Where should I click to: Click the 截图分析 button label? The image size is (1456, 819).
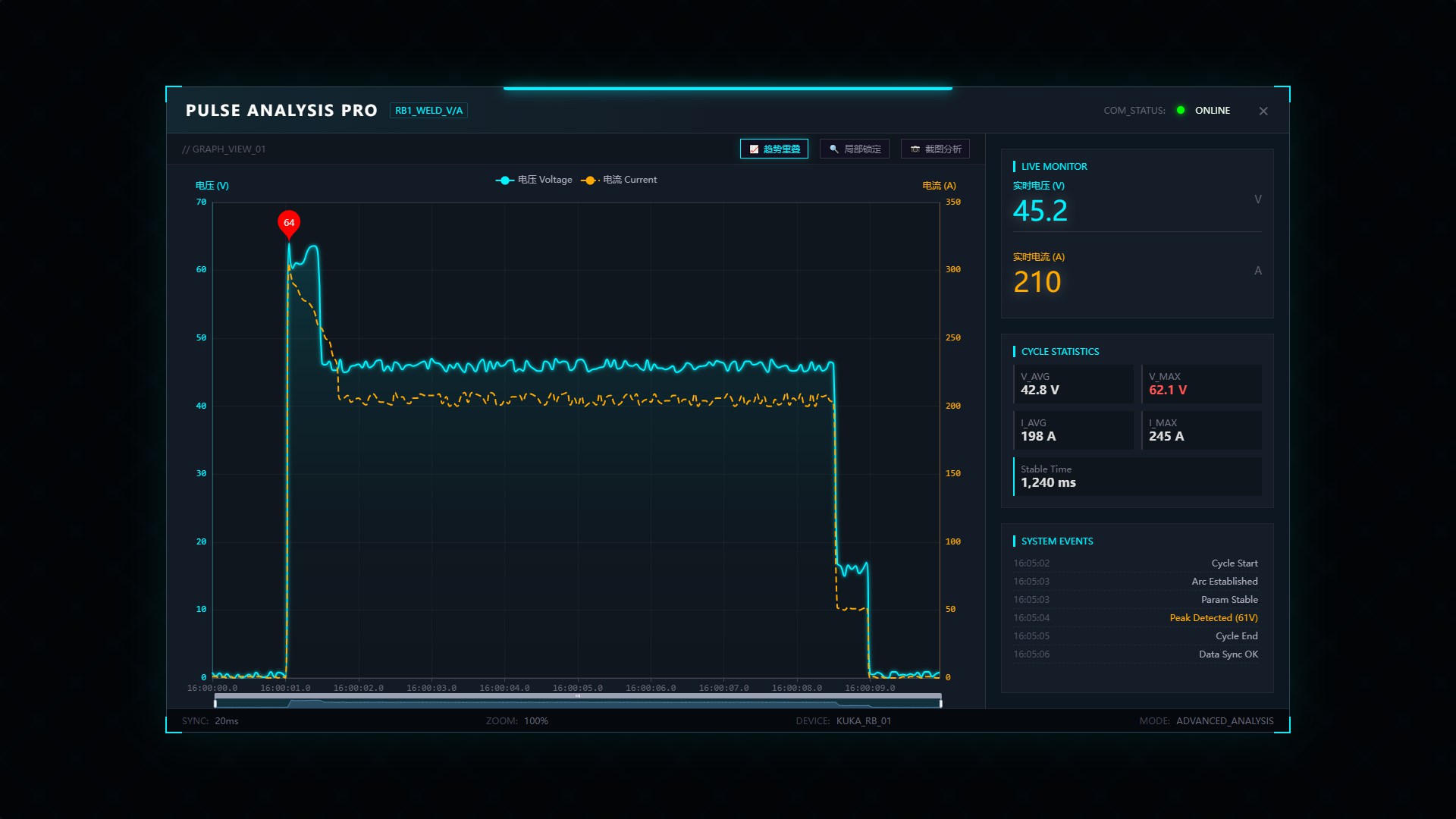click(x=943, y=149)
